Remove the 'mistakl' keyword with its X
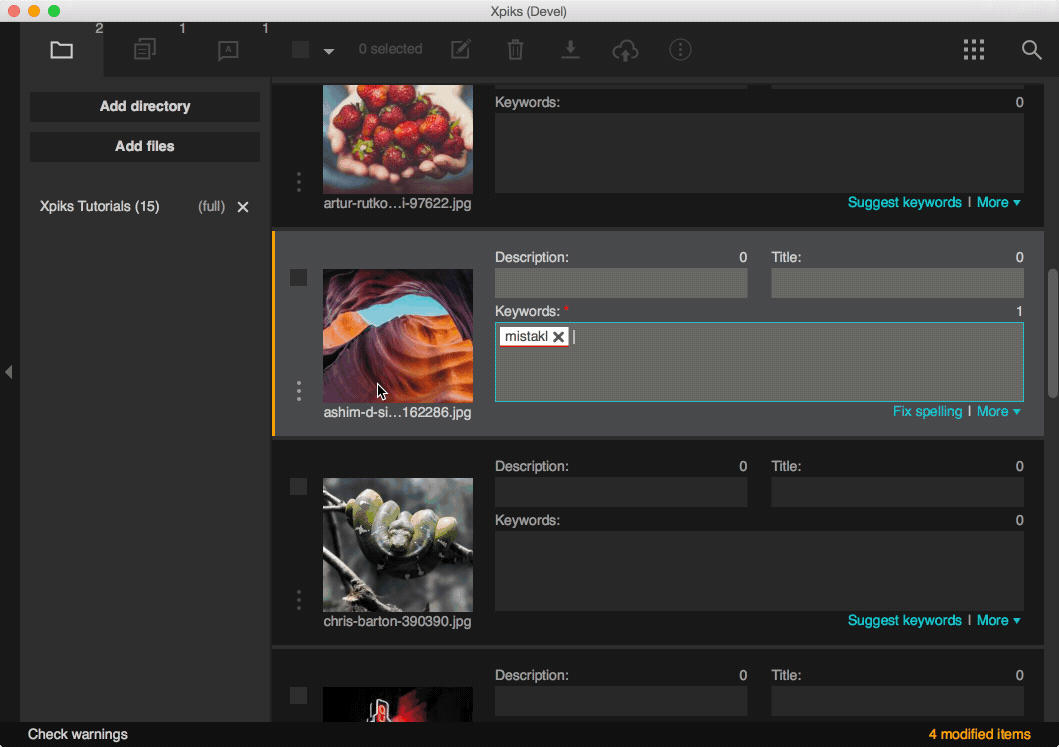Screen dimensions: 1059x747 point(558,337)
